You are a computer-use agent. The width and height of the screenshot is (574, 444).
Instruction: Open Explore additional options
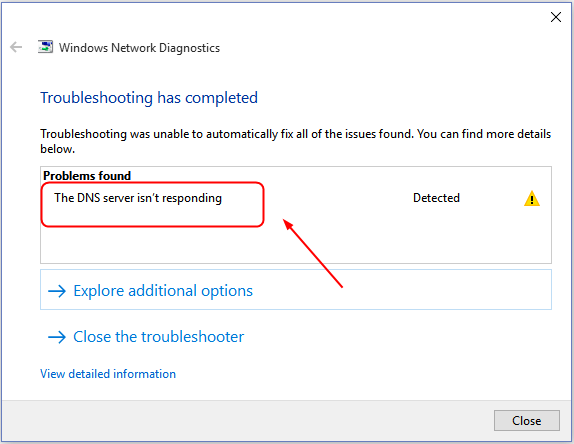(x=296, y=290)
